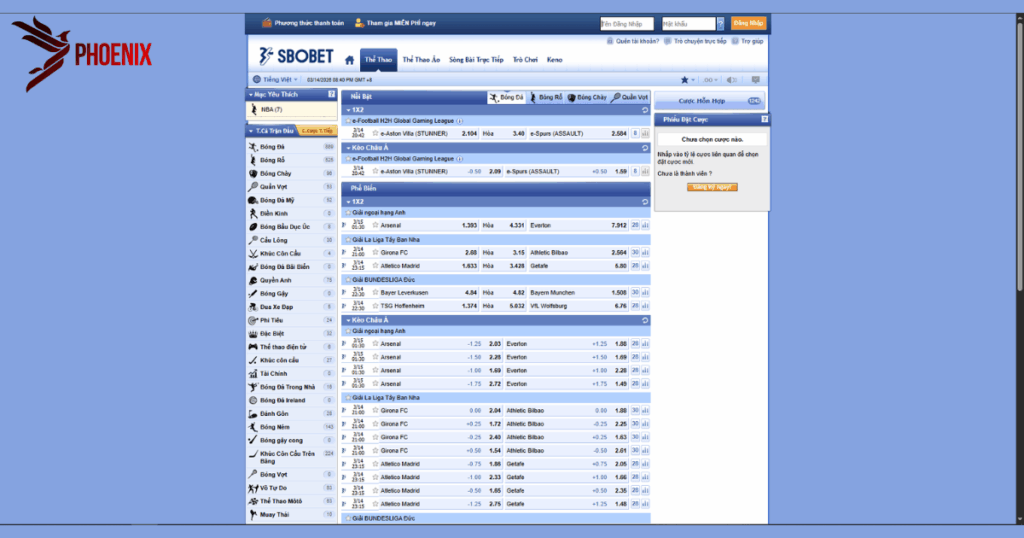Star the Arsenal row with odds 1.393
This screenshot has height=538, width=1024.
click(375, 225)
